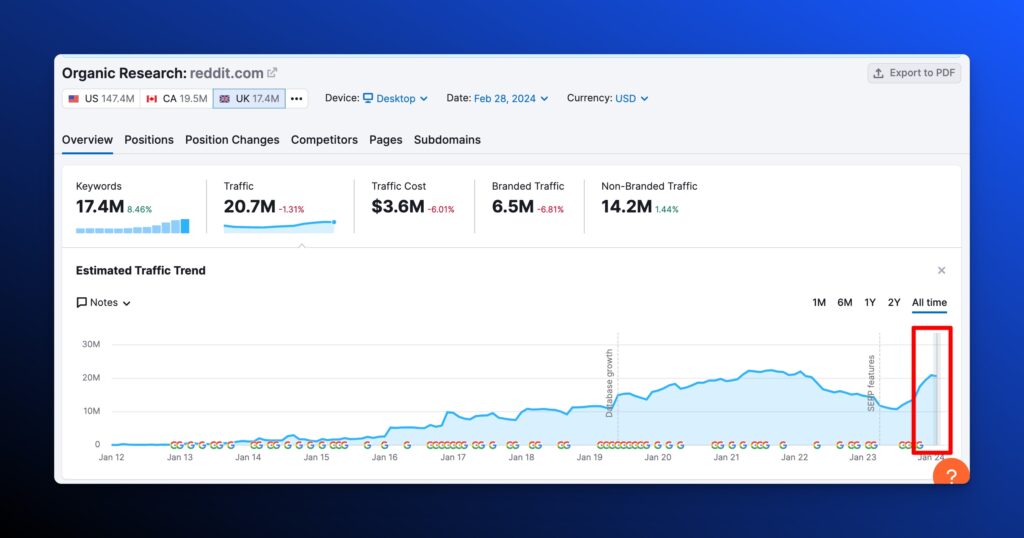Viewport: 1024px width, 538px height.
Task: Set chart range to 1Y
Action: pos(870,303)
